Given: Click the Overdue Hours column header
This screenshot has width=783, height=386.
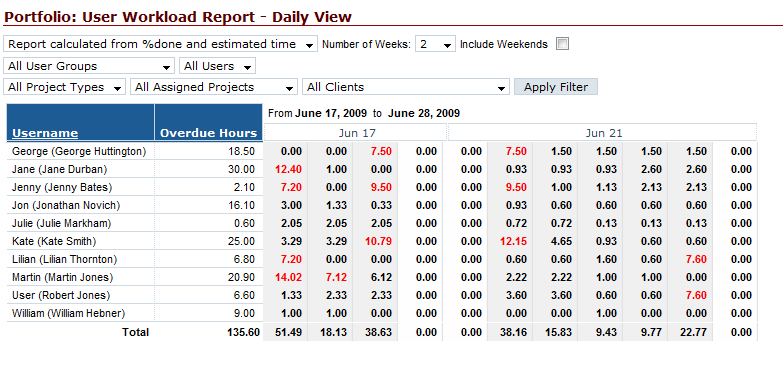Looking at the screenshot, I should (x=208, y=133).
